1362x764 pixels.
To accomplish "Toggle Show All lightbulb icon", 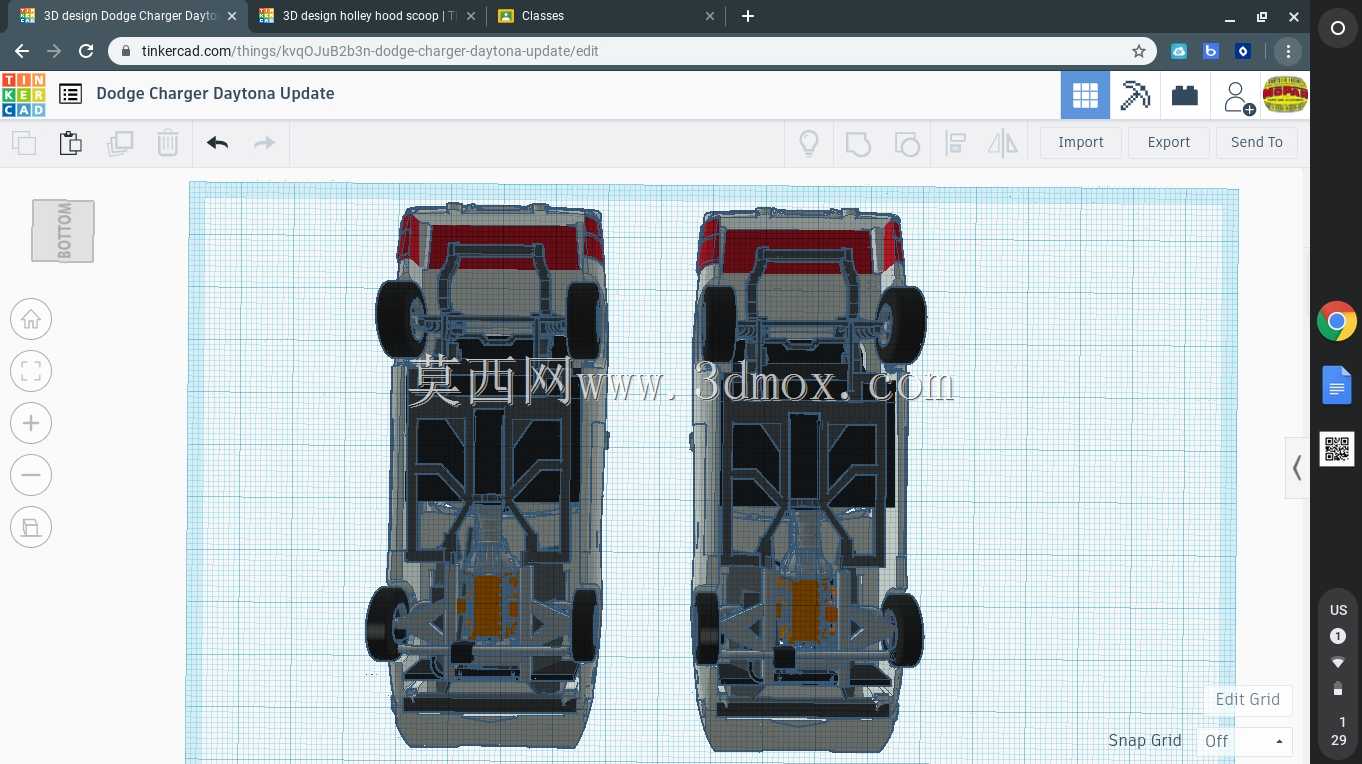I will [809, 143].
